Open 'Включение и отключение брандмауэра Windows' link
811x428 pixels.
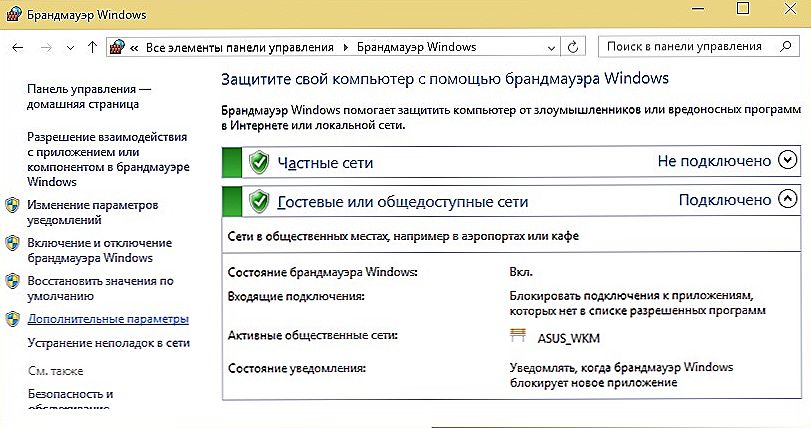point(99,250)
